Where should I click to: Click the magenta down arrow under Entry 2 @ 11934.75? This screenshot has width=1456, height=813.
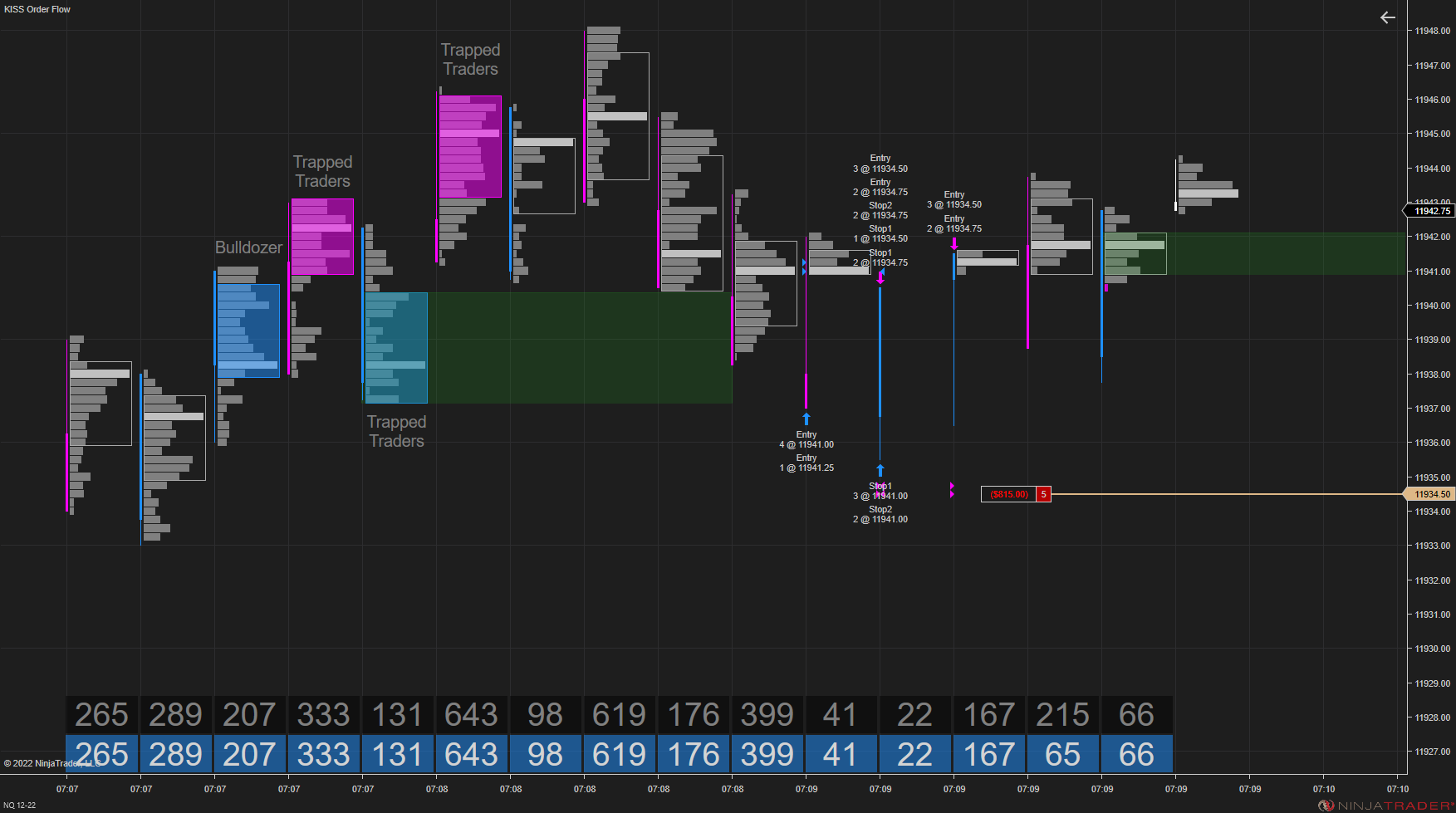click(954, 243)
